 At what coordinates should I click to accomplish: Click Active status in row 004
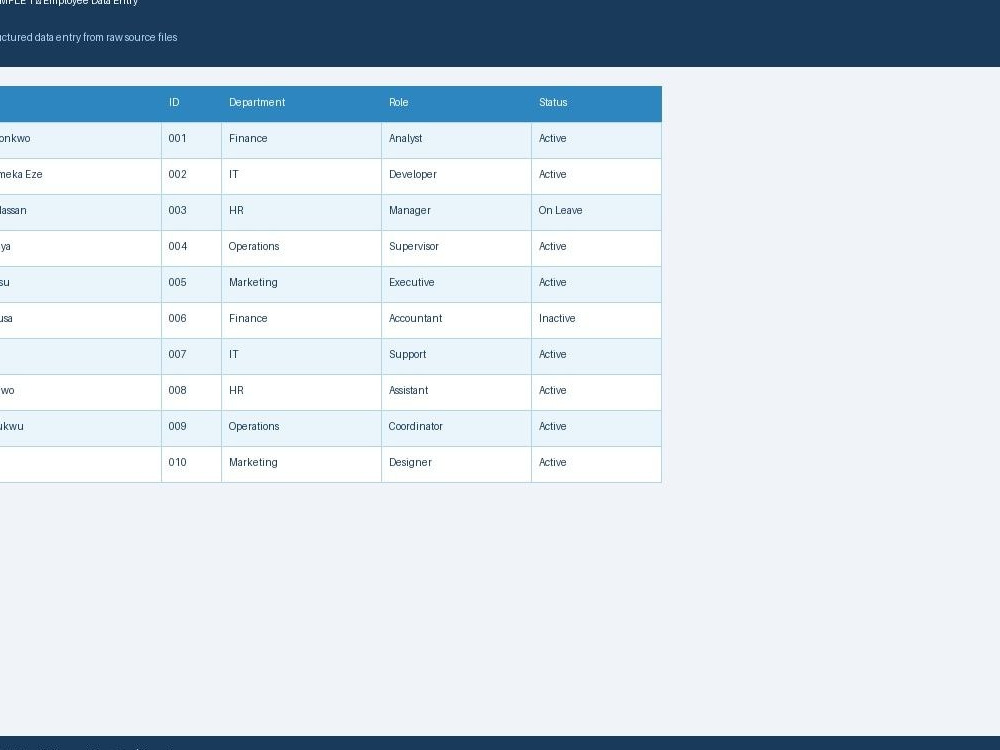pyautogui.click(x=596, y=248)
